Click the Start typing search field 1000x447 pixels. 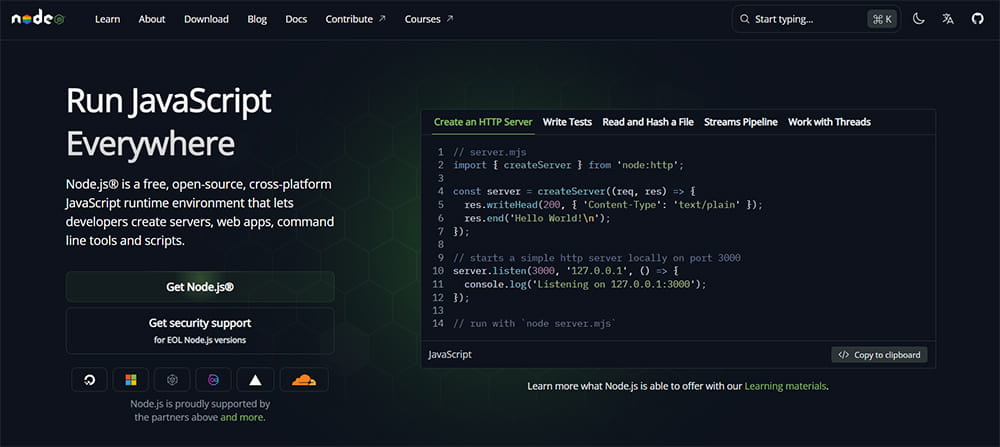816,19
